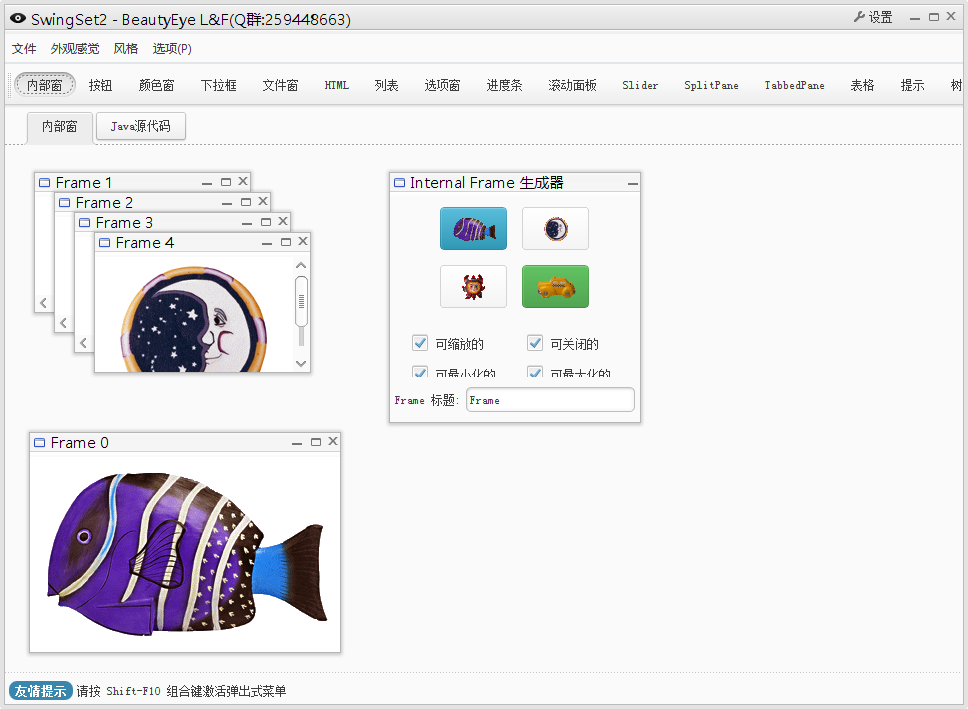Open the 下拉框 combo box demo
The height and width of the screenshot is (709, 968).
coord(218,86)
